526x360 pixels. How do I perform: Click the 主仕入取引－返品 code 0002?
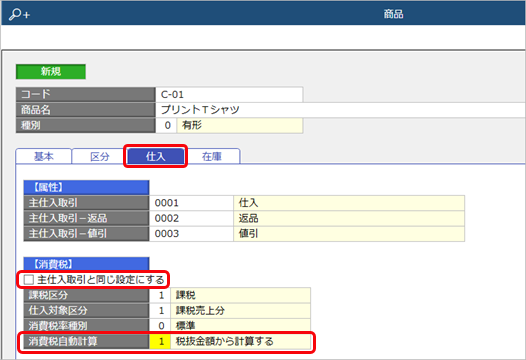pos(191,218)
